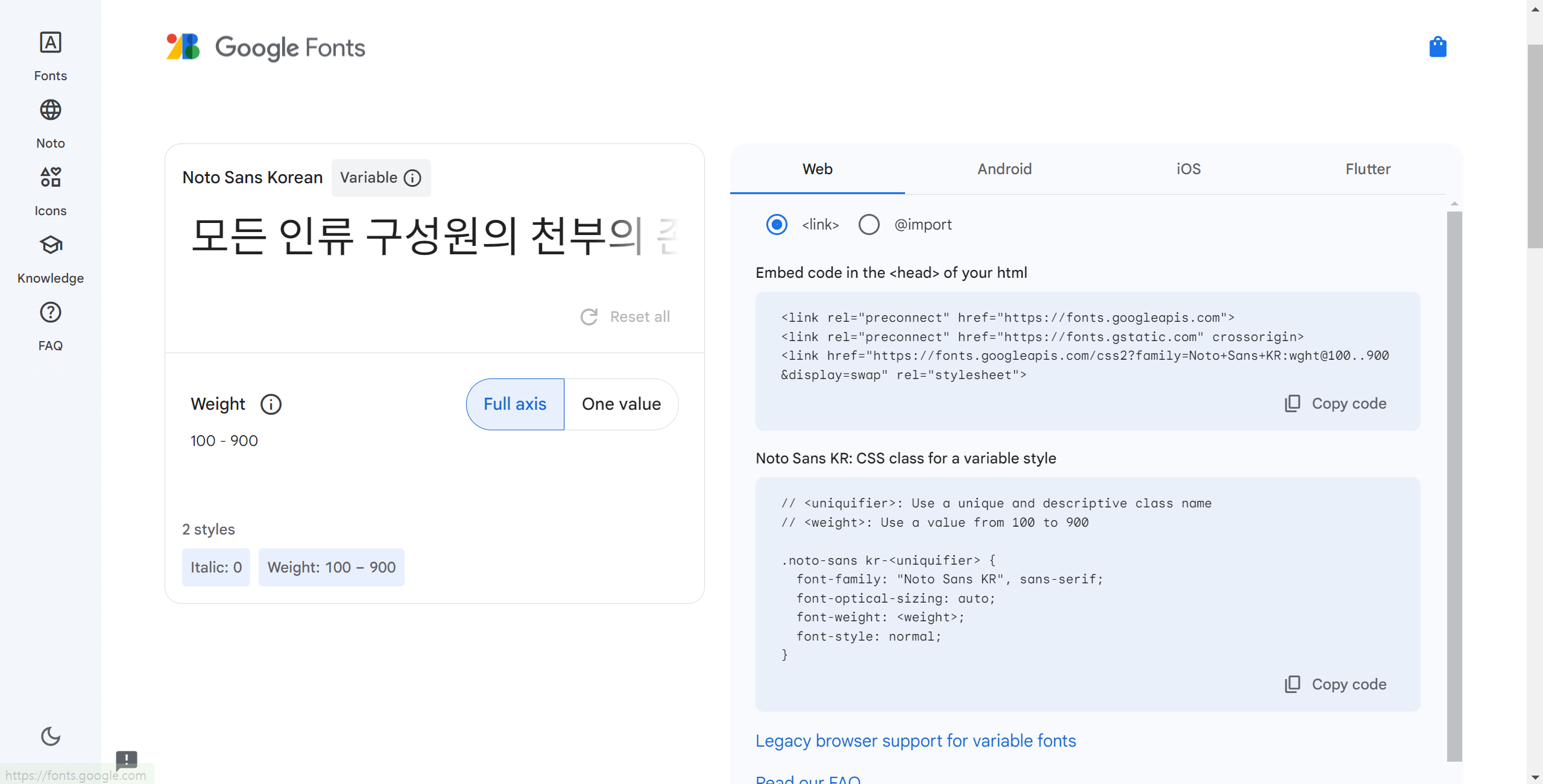This screenshot has height=784, width=1543.
Task: Open the FAQ question mark icon
Action: pos(51,313)
